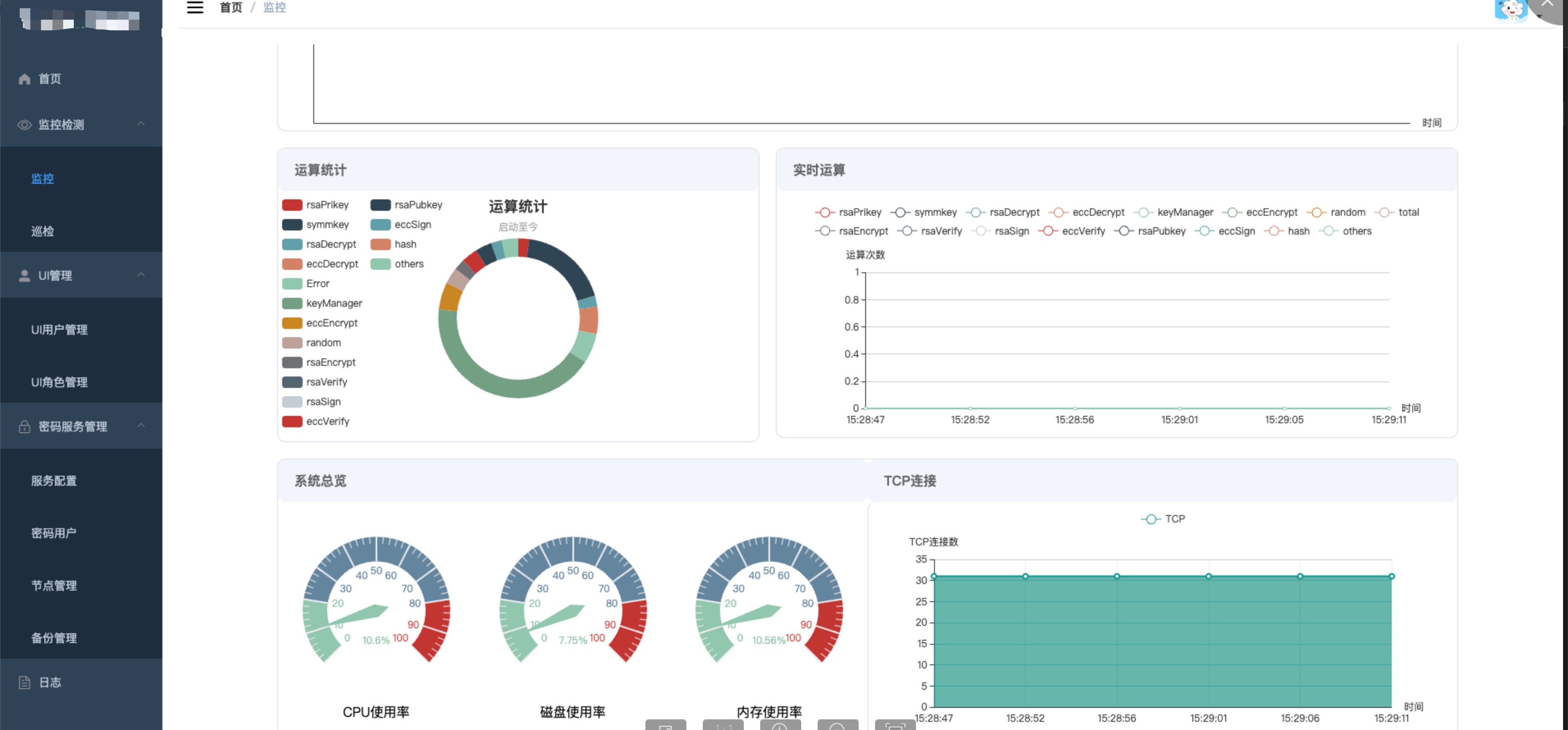Toggle rsaSign series in 实时运算 legend
The height and width of the screenshot is (730, 1568).
[1000, 231]
